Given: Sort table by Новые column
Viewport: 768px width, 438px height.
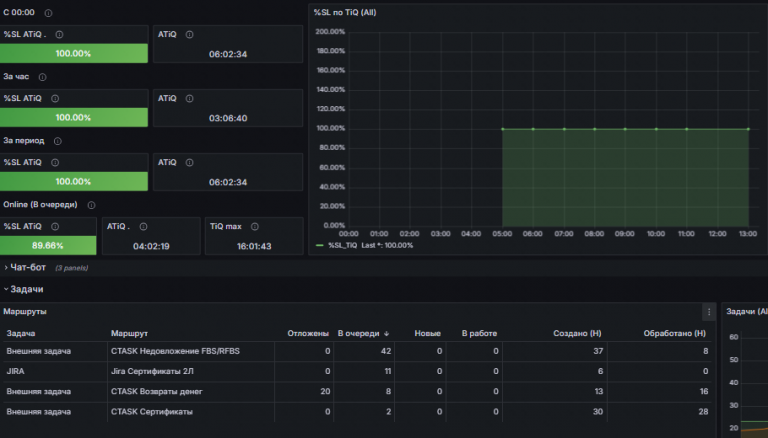Looking at the screenshot, I should [428, 334].
